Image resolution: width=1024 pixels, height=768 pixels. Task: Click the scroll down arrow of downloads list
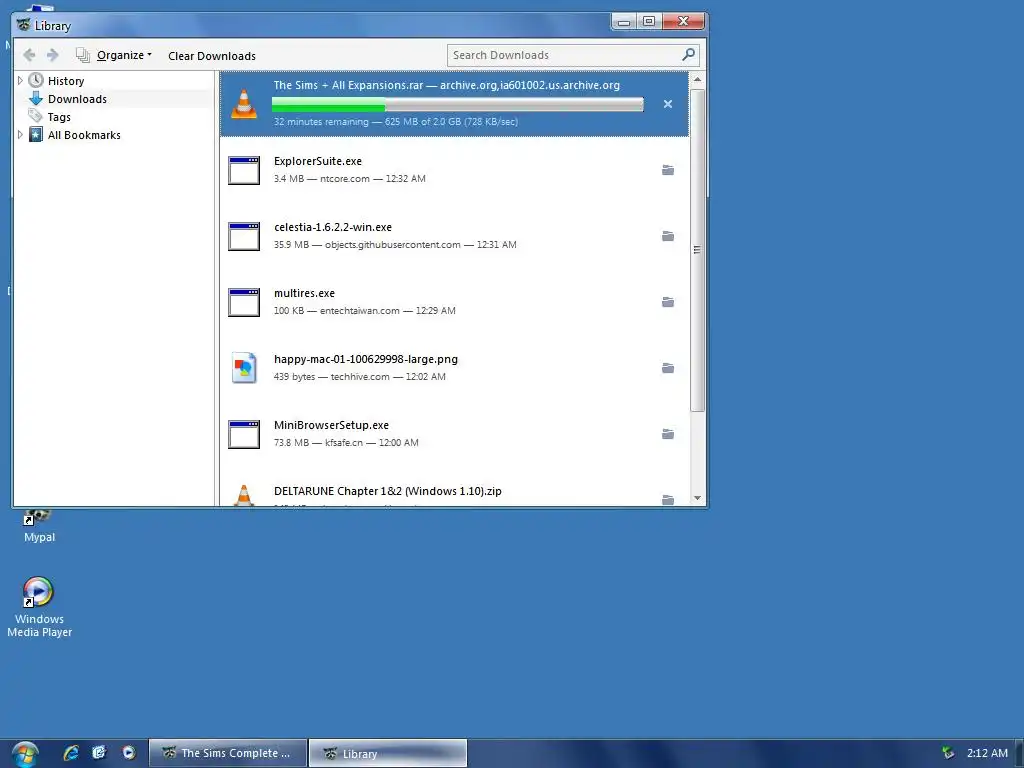(x=697, y=498)
